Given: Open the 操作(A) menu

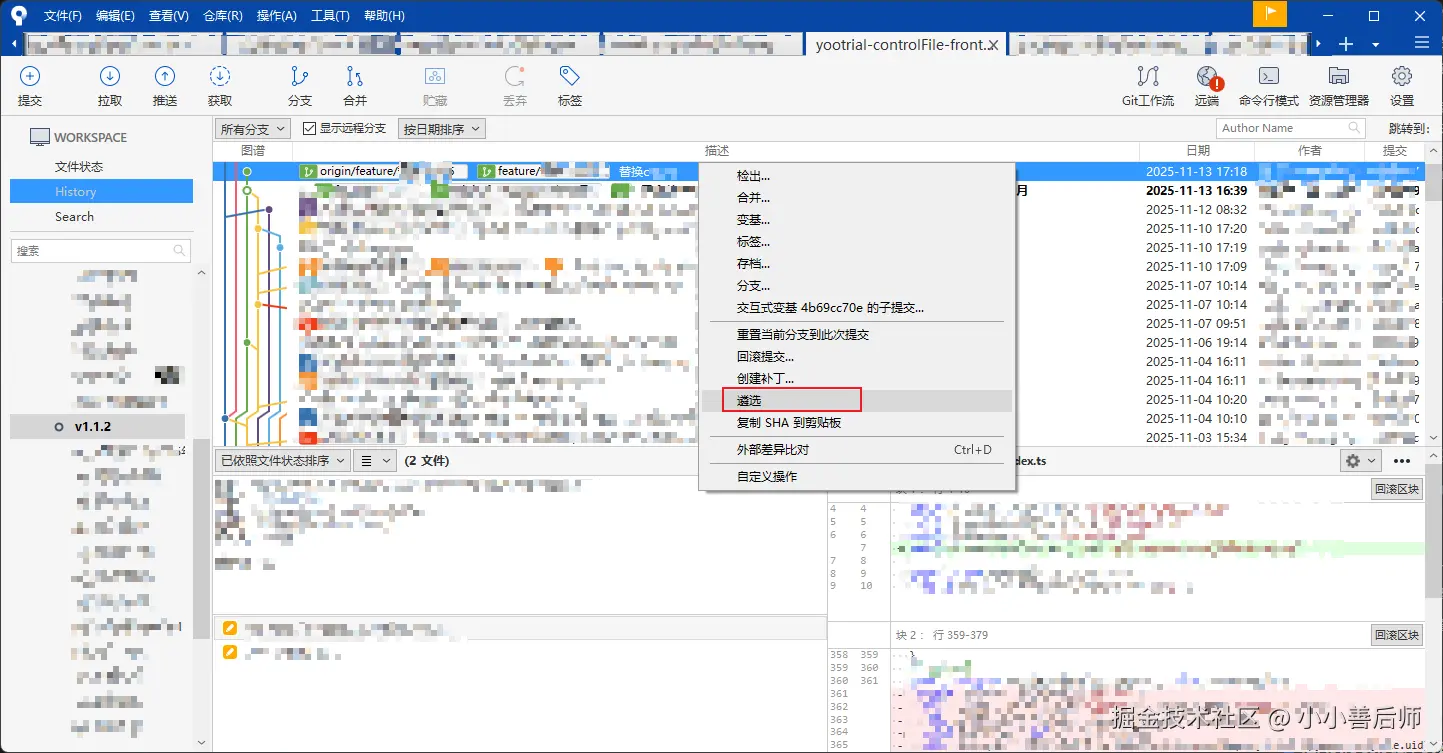Looking at the screenshot, I should pos(276,15).
